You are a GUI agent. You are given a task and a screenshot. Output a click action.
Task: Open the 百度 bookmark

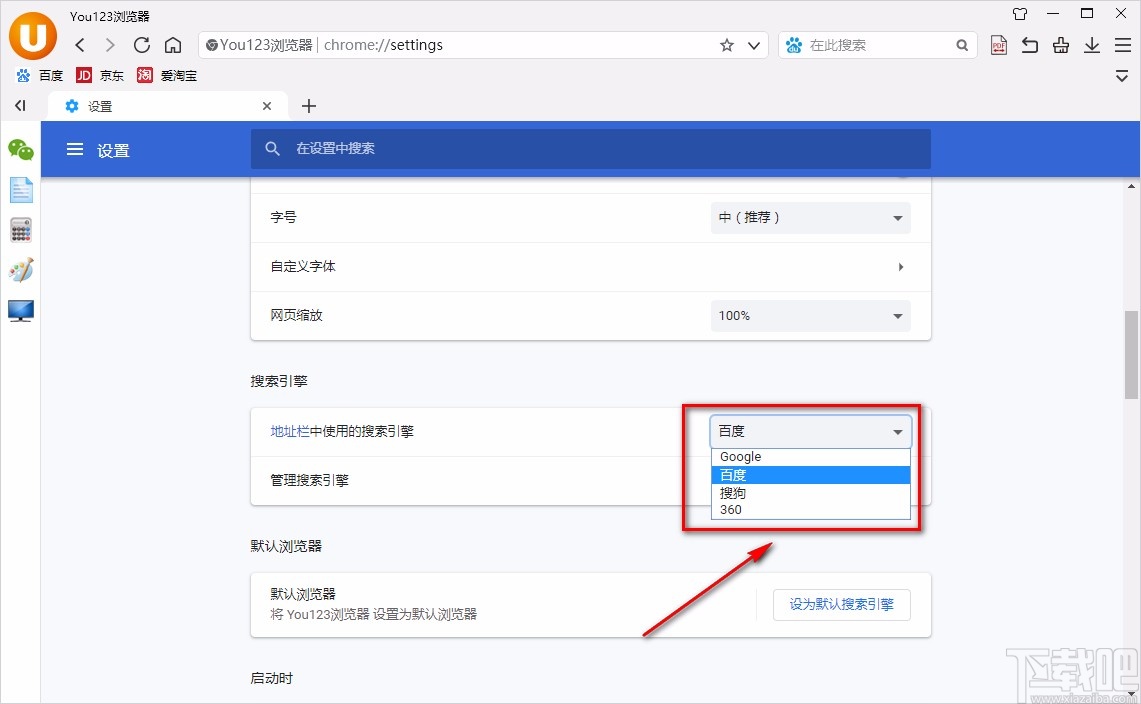click(x=40, y=76)
